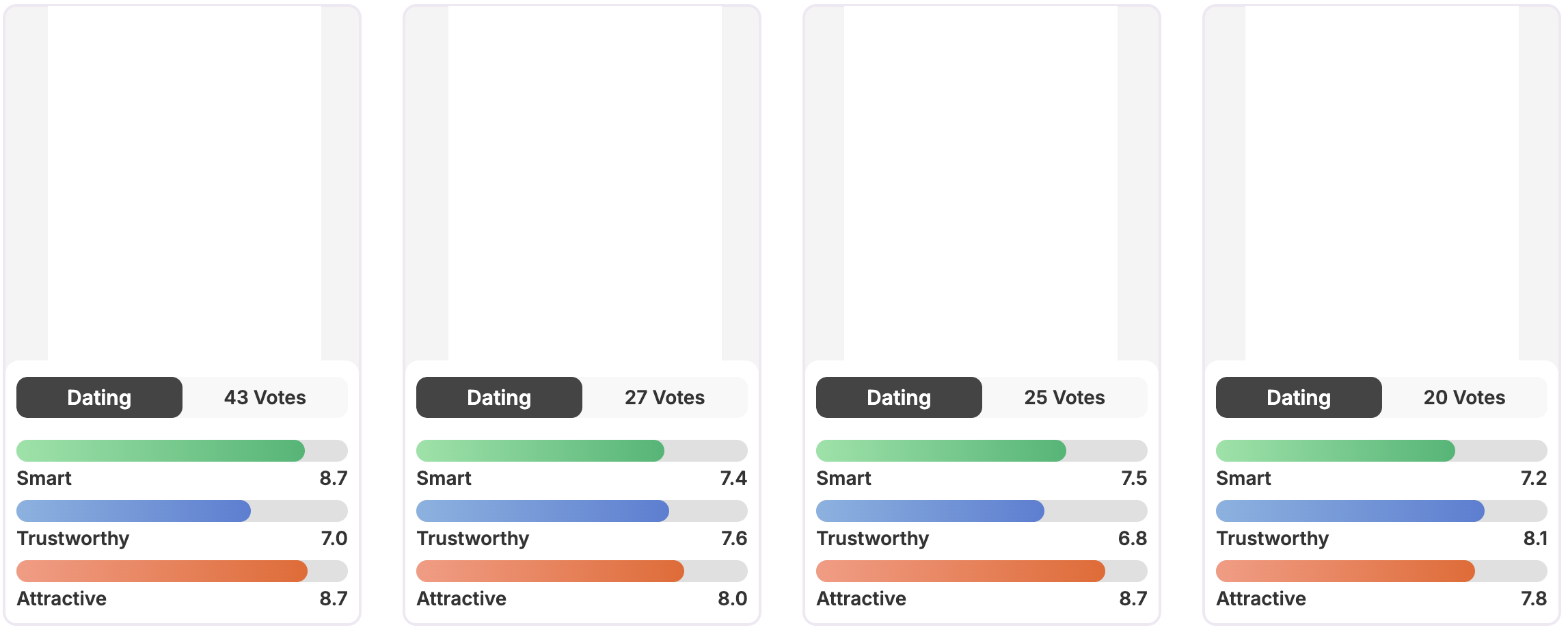Click the 25 Votes label

coord(1064,397)
